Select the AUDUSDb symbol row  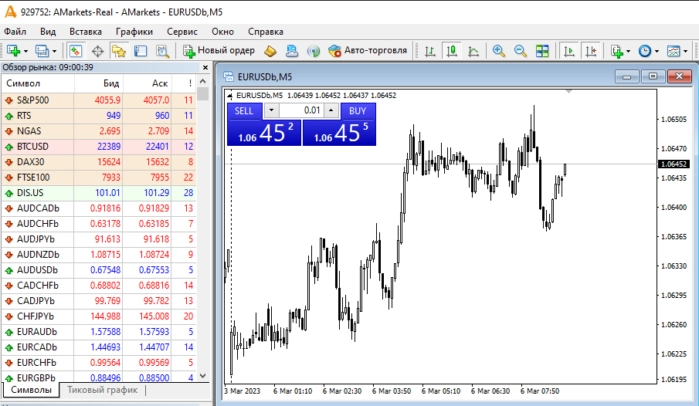[99, 270]
